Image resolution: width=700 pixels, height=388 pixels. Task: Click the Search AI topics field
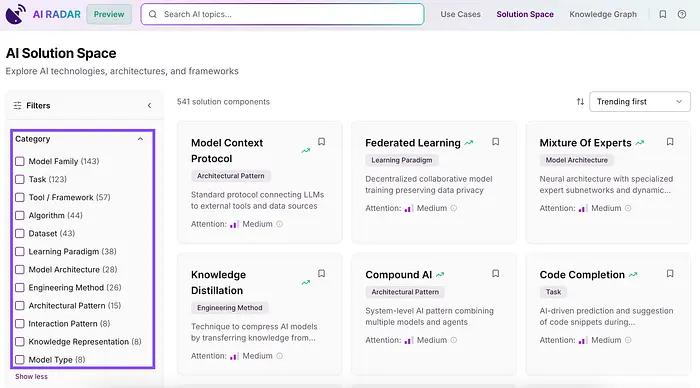[x=282, y=14]
